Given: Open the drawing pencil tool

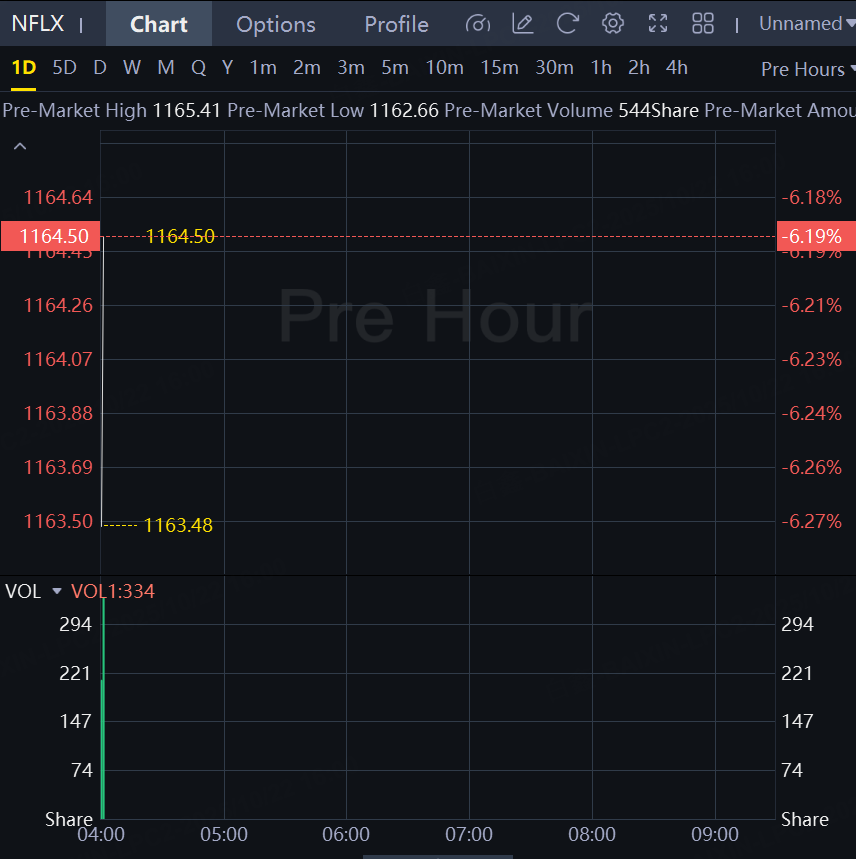Looking at the screenshot, I should pyautogui.click(x=522, y=24).
